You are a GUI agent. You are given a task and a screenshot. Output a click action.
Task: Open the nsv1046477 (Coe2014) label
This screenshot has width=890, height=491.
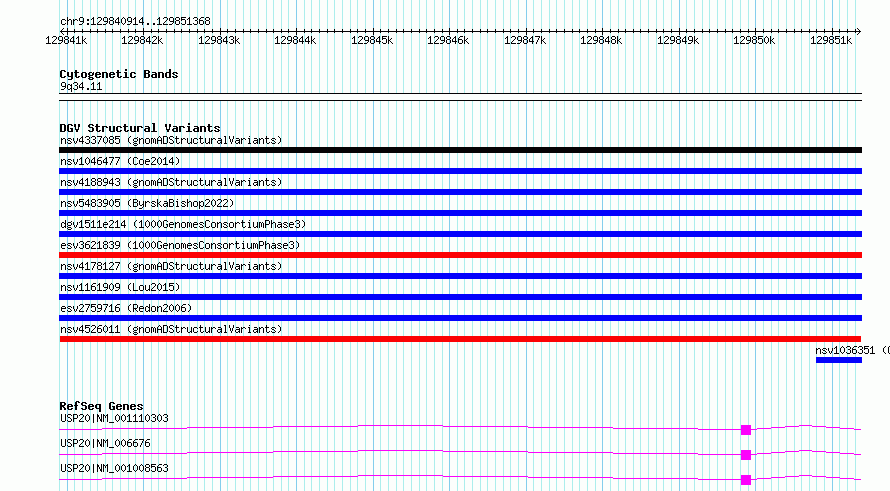coord(120,161)
